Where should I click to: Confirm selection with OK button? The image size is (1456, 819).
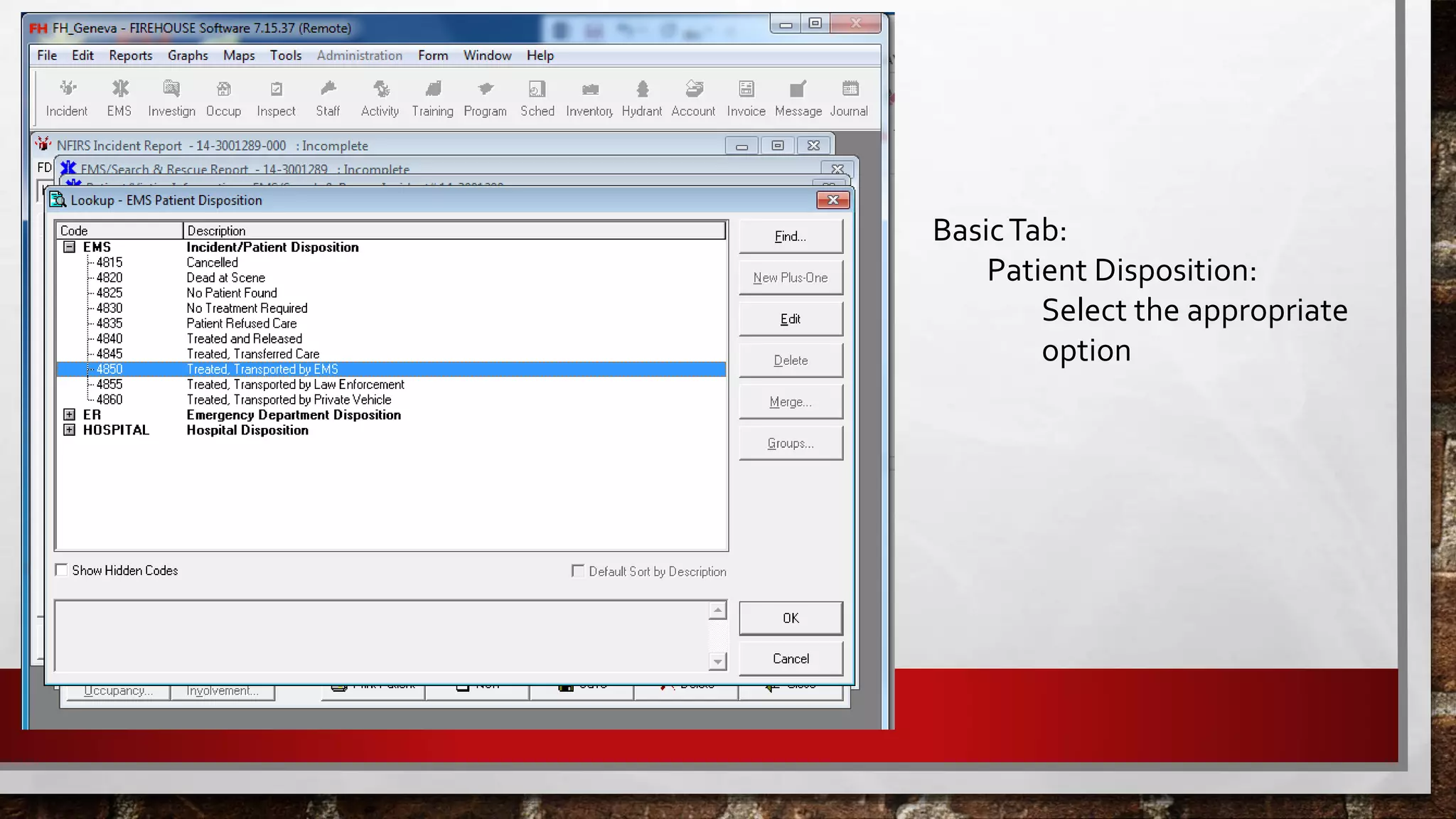coord(791,618)
